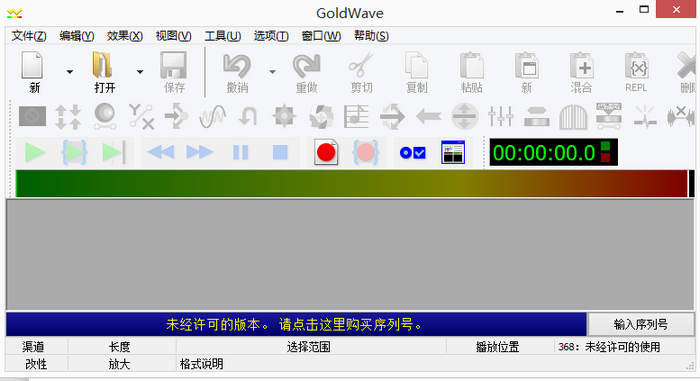Click the blue 未经许可的版本 purchase banner

coord(296,324)
